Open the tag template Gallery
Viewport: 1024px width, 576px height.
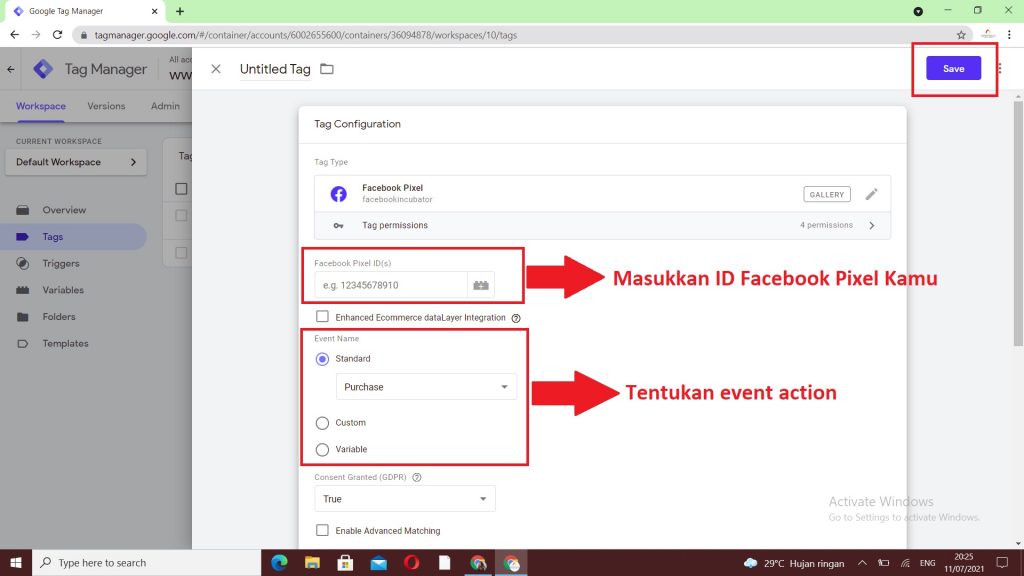[826, 194]
